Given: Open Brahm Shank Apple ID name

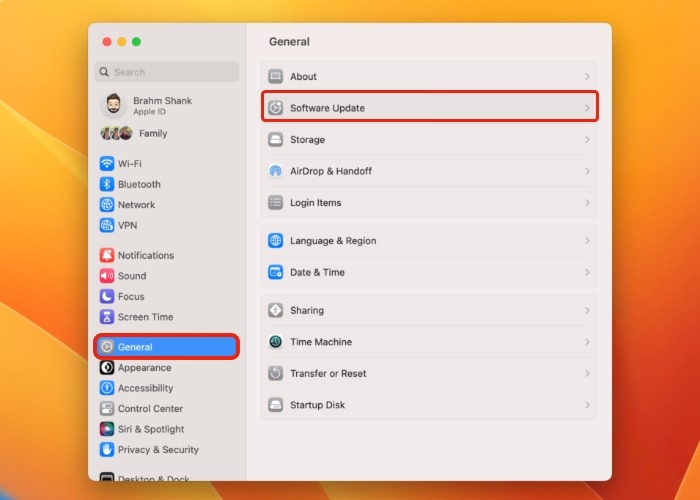Looking at the screenshot, I should click(162, 100).
